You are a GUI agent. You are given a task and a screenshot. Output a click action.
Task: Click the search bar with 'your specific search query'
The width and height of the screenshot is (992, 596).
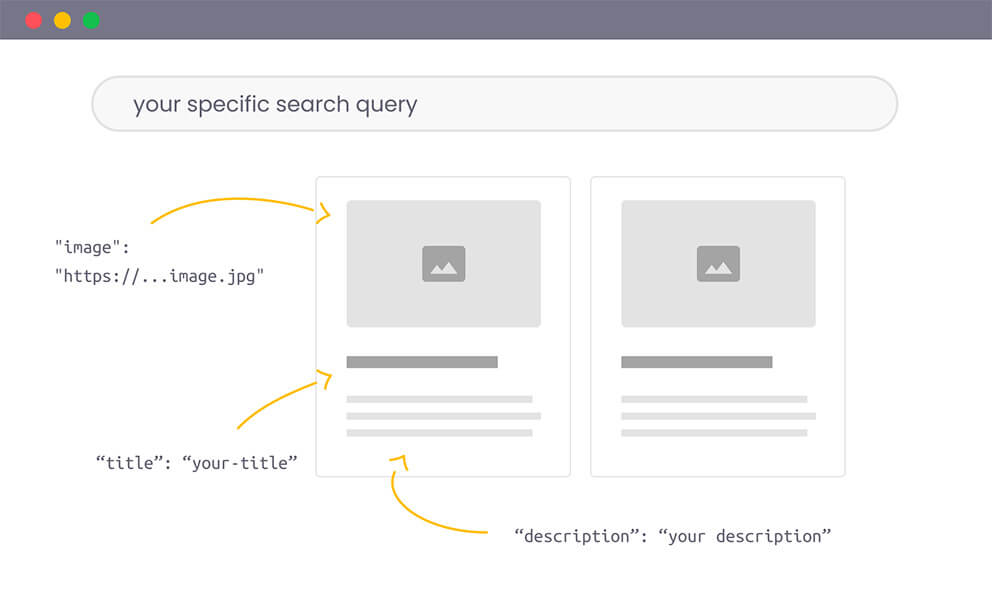(x=494, y=104)
